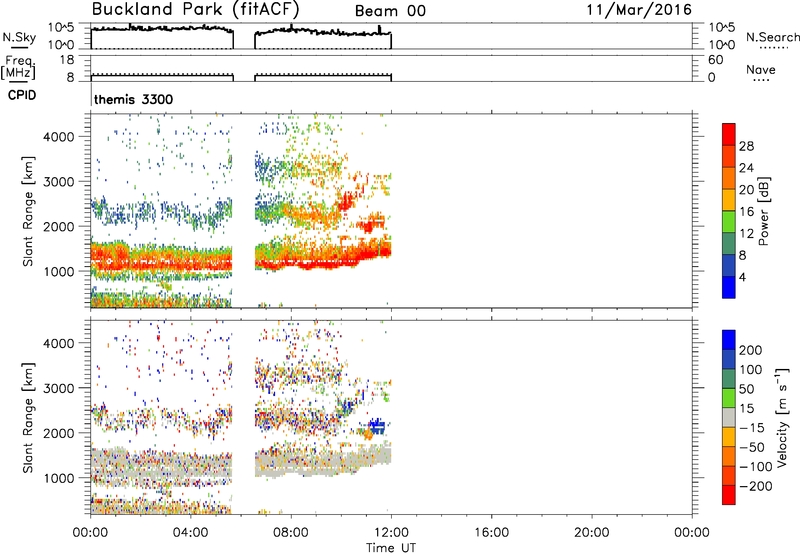The image size is (800, 554).
Task: Click the '200' Velocity colorbar value
Action: point(751,350)
